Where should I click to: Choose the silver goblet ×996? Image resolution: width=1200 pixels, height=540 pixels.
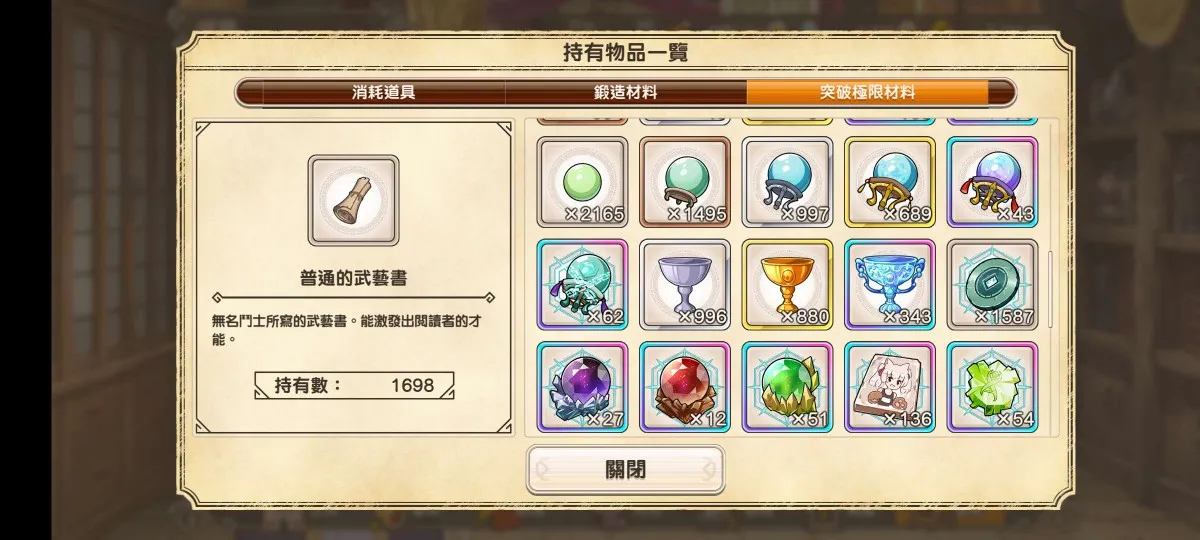click(x=685, y=285)
